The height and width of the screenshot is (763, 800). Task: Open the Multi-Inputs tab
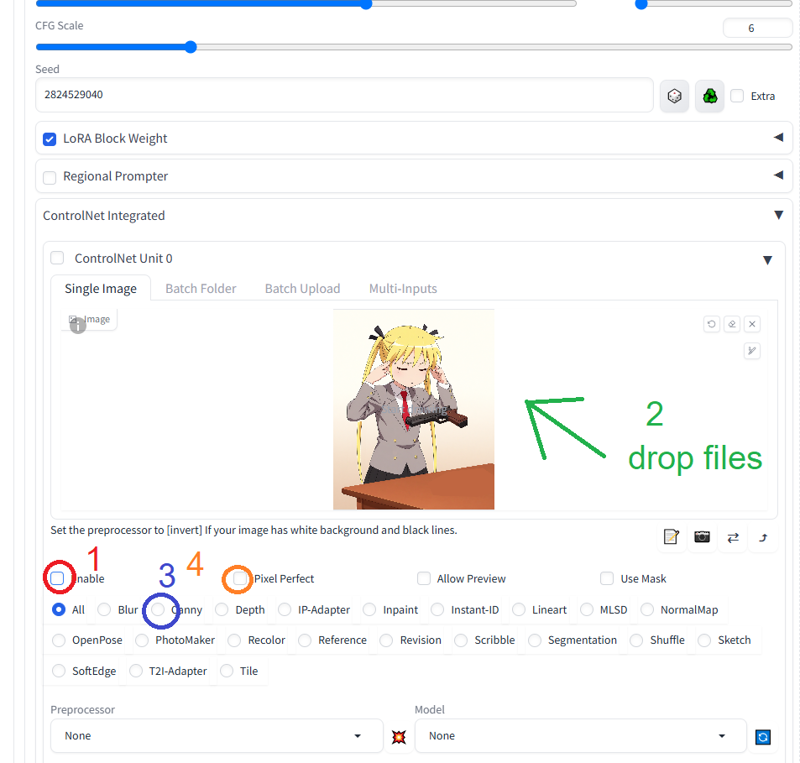click(x=403, y=288)
